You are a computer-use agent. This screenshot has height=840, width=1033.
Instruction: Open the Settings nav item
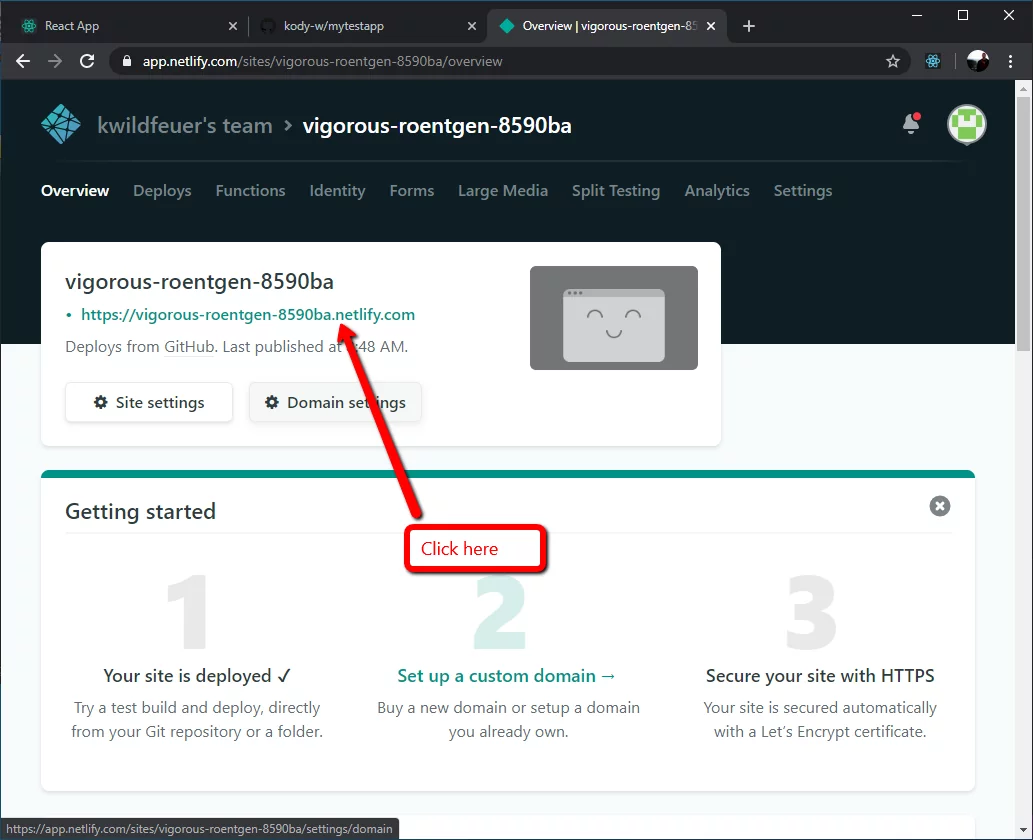tap(802, 190)
